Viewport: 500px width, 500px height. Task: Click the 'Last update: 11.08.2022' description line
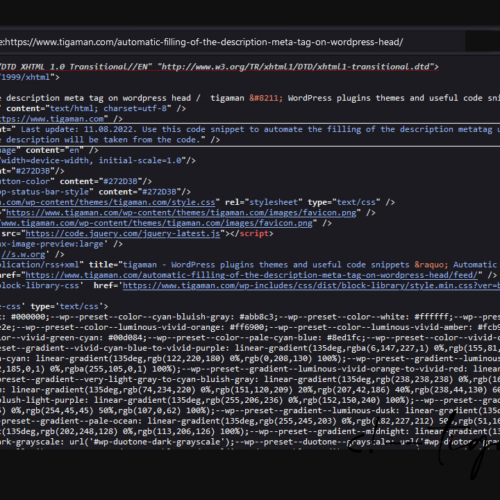(250, 129)
